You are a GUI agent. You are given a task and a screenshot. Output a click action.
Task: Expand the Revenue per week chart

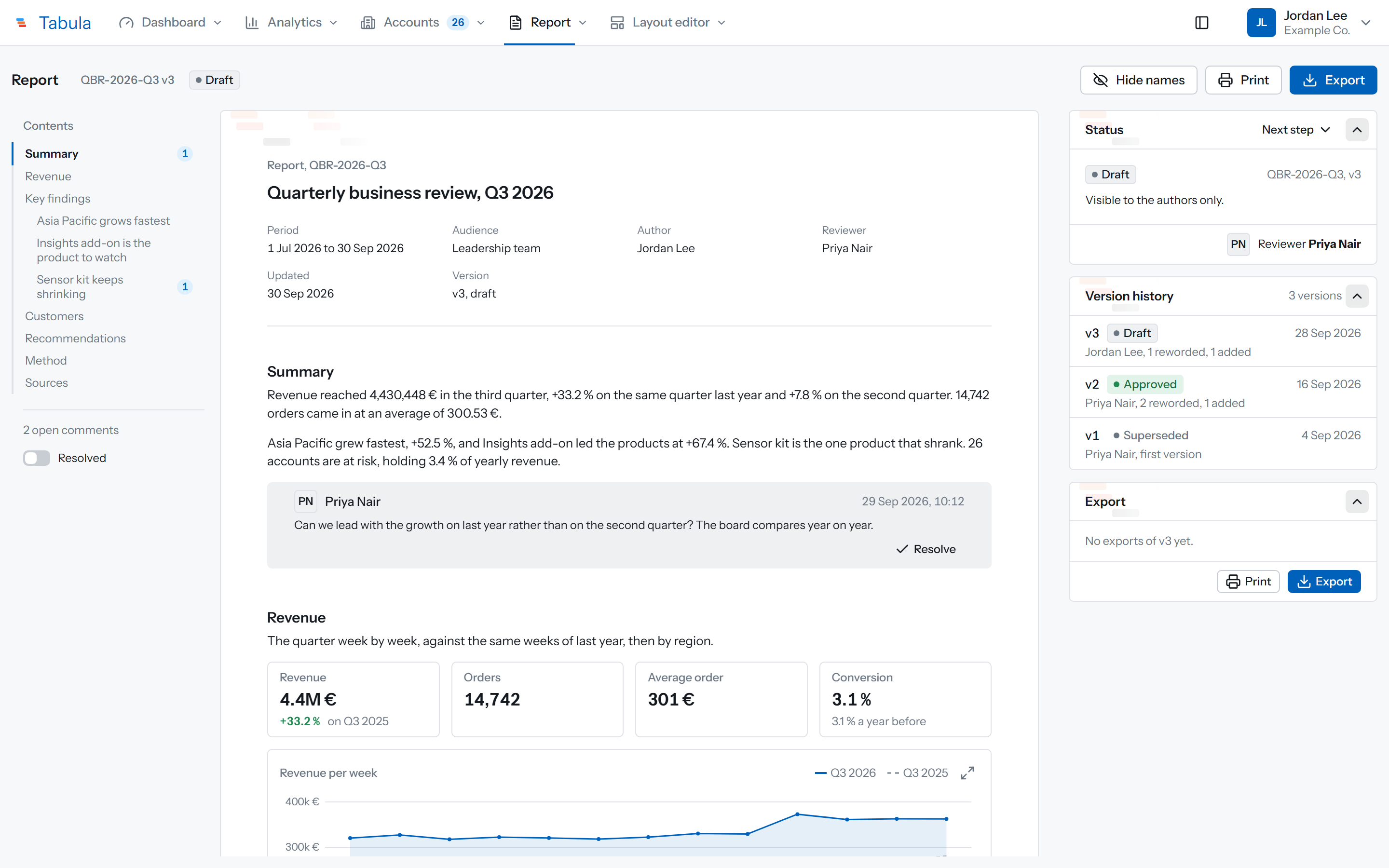[x=967, y=773]
